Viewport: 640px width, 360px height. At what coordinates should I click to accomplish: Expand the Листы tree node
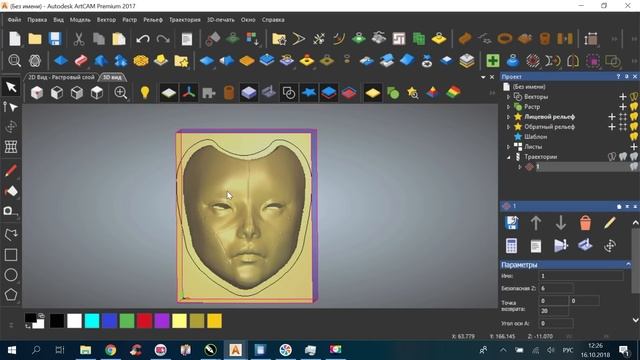tap(509, 147)
